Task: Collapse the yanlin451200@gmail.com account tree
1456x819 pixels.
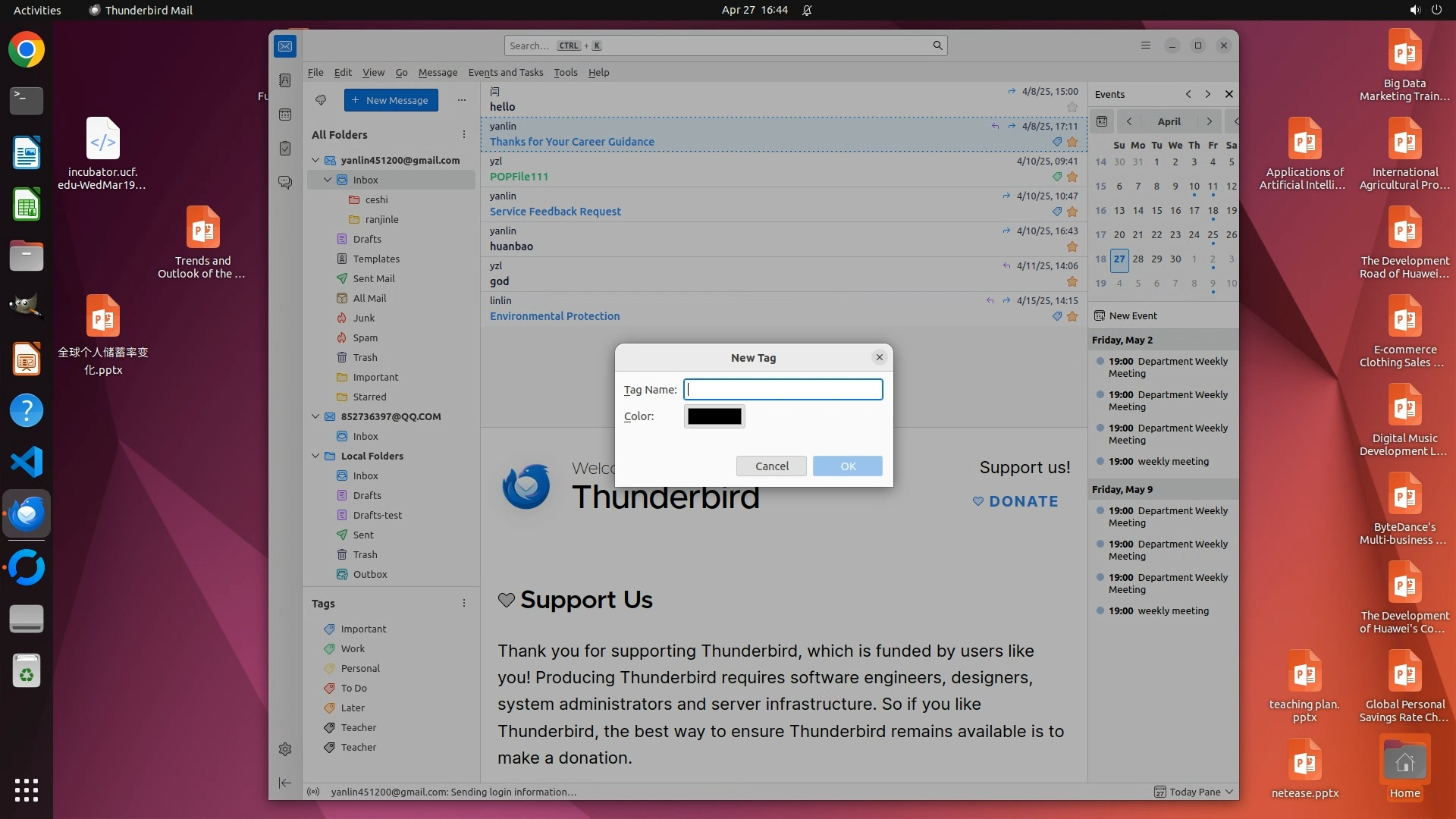Action: tap(315, 160)
